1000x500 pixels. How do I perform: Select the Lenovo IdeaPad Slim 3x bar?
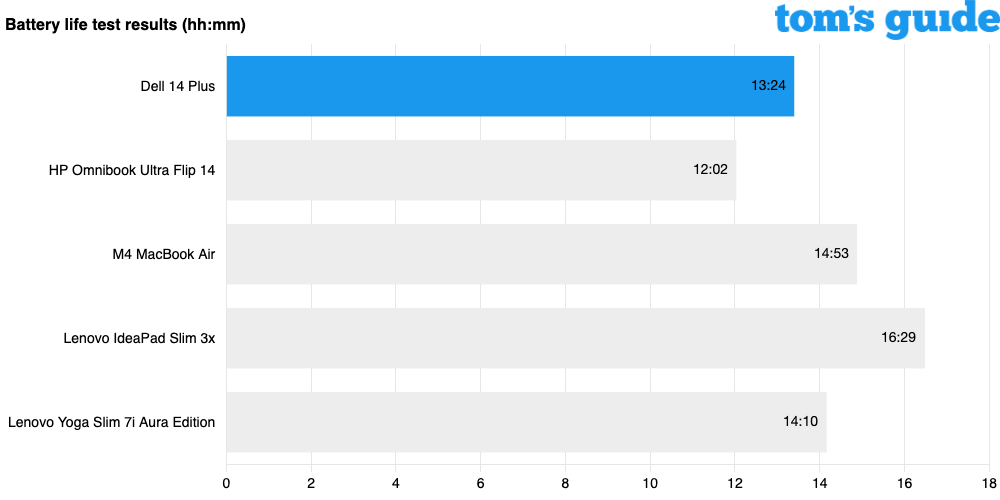tap(575, 338)
